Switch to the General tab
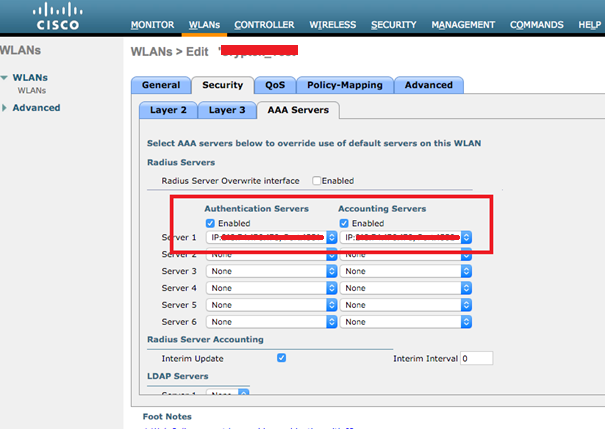The image size is (605, 429). tap(160, 86)
